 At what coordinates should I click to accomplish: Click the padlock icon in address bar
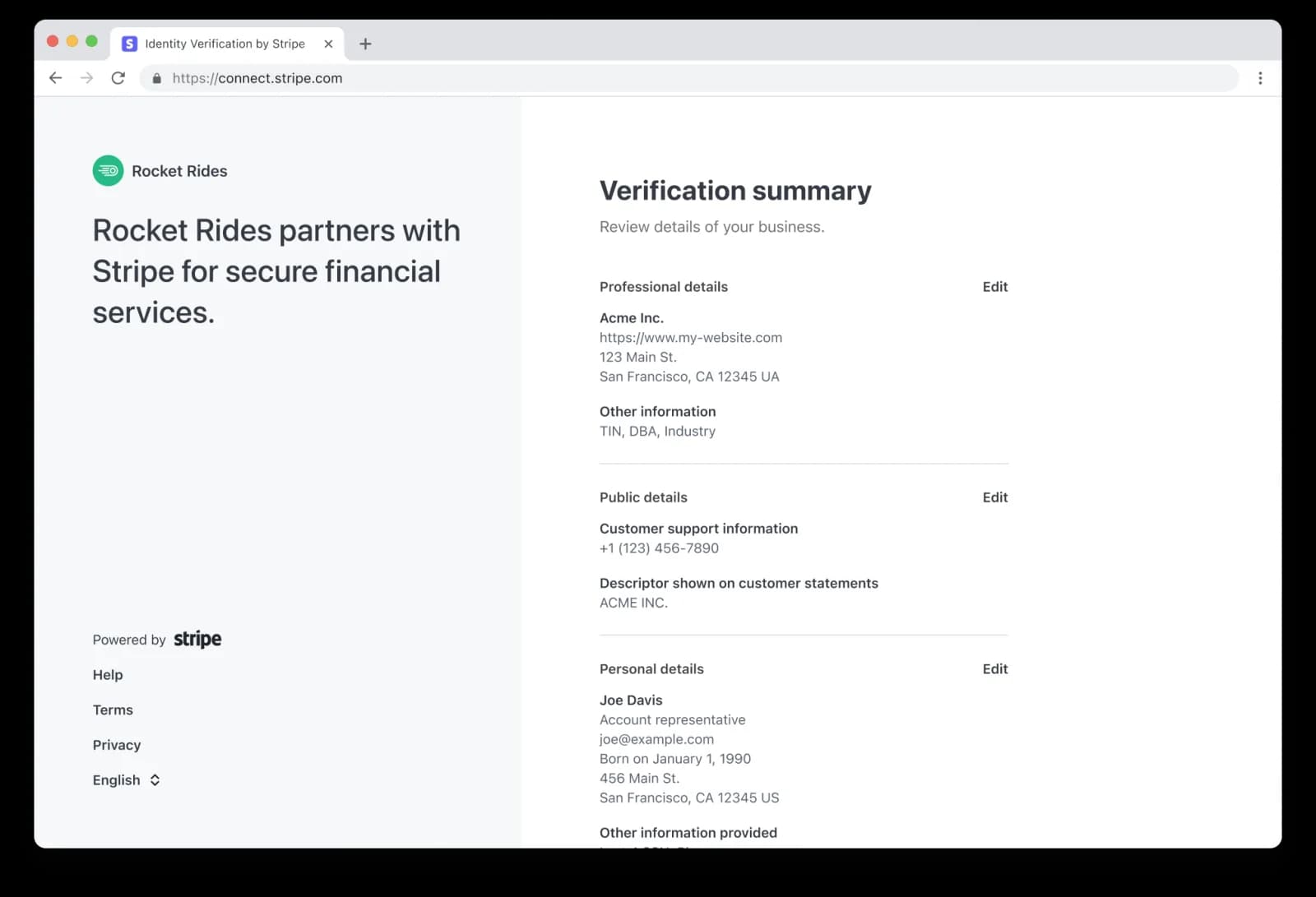pos(156,78)
